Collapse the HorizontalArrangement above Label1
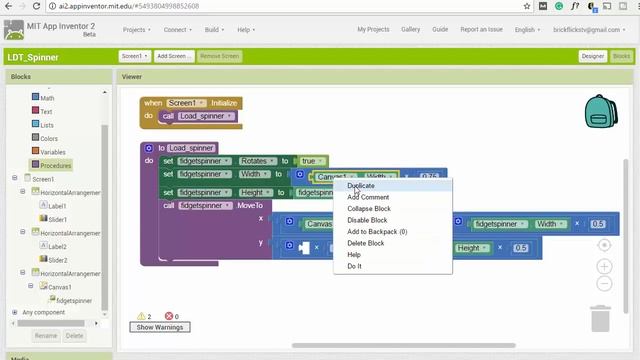 (23, 191)
